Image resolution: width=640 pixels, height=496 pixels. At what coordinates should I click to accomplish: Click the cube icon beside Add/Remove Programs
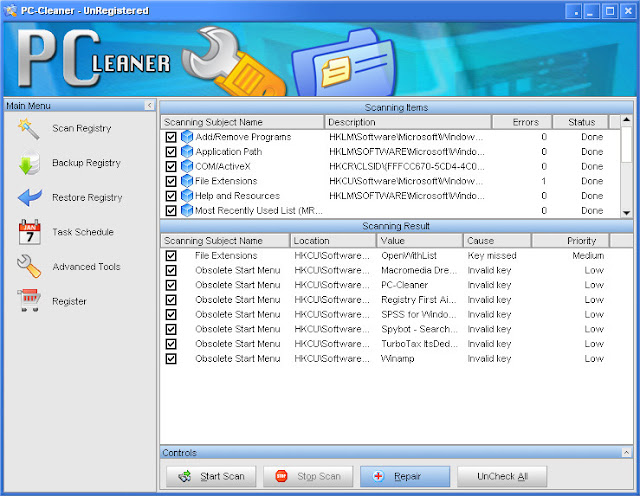(x=187, y=137)
